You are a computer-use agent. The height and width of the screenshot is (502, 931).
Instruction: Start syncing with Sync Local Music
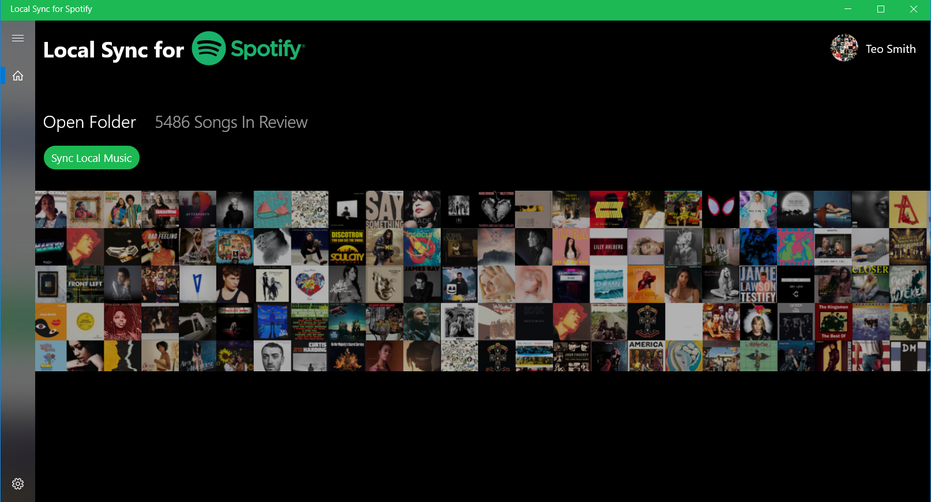click(x=91, y=157)
